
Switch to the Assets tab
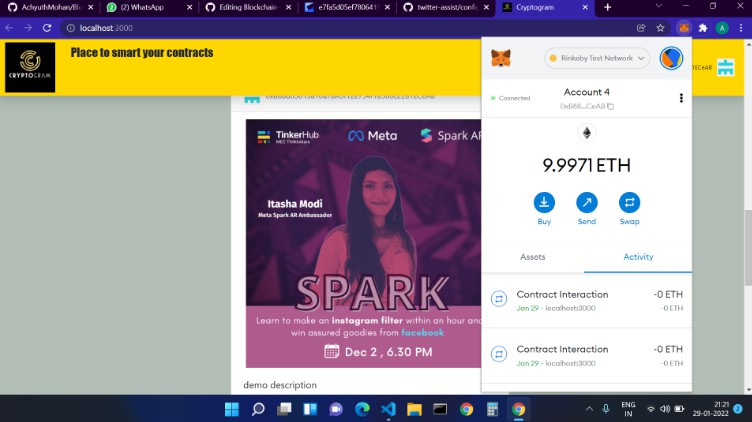tap(533, 257)
